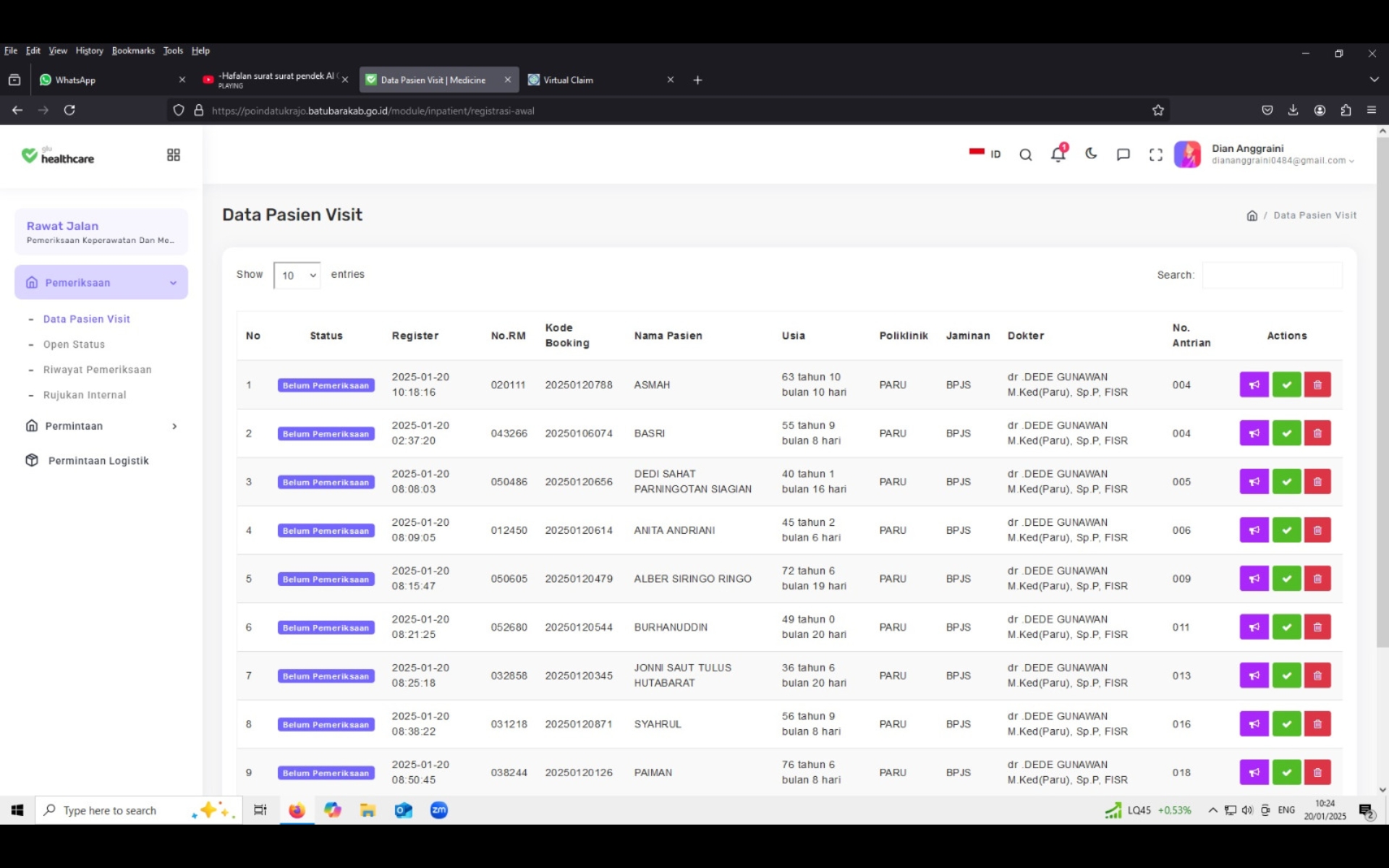Go to Open Status page
The image size is (1389, 868).
(74, 344)
